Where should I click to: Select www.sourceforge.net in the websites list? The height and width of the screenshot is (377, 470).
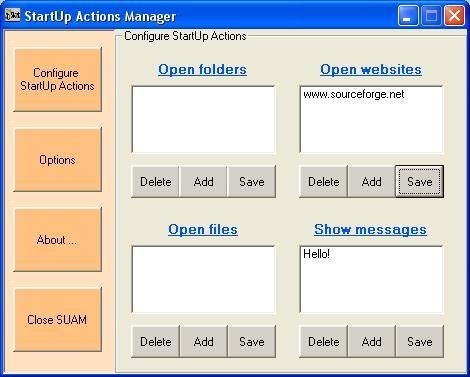(x=354, y=94)
